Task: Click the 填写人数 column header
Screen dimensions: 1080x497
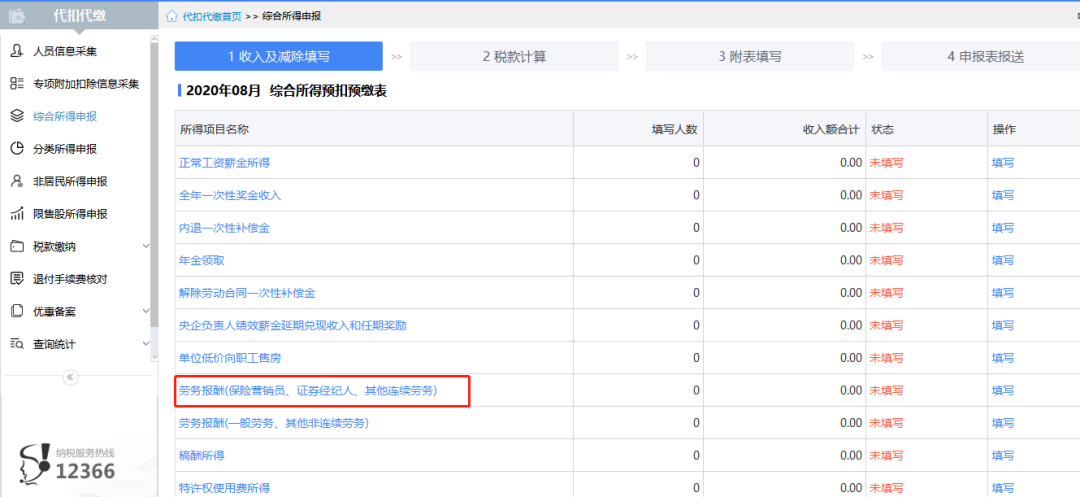Action: click(x=638, y=129)
